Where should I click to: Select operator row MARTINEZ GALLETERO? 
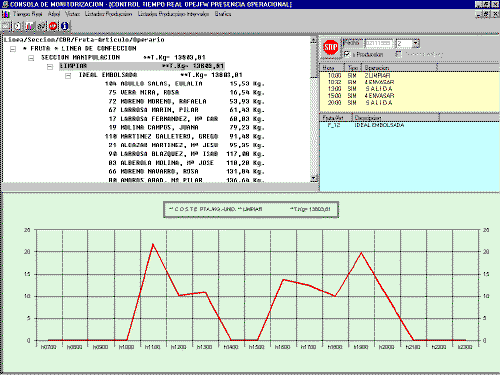[184, 137]
